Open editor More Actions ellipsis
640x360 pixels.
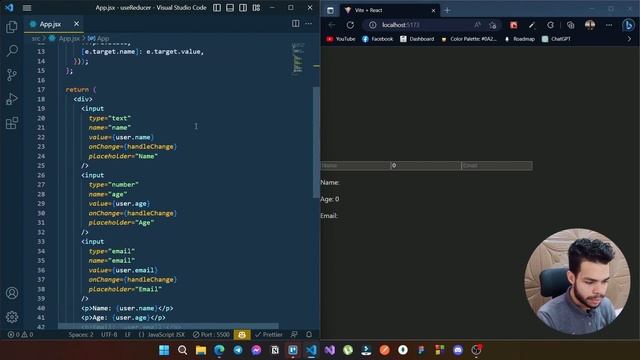pyautogui.click(x=309, y=24)
